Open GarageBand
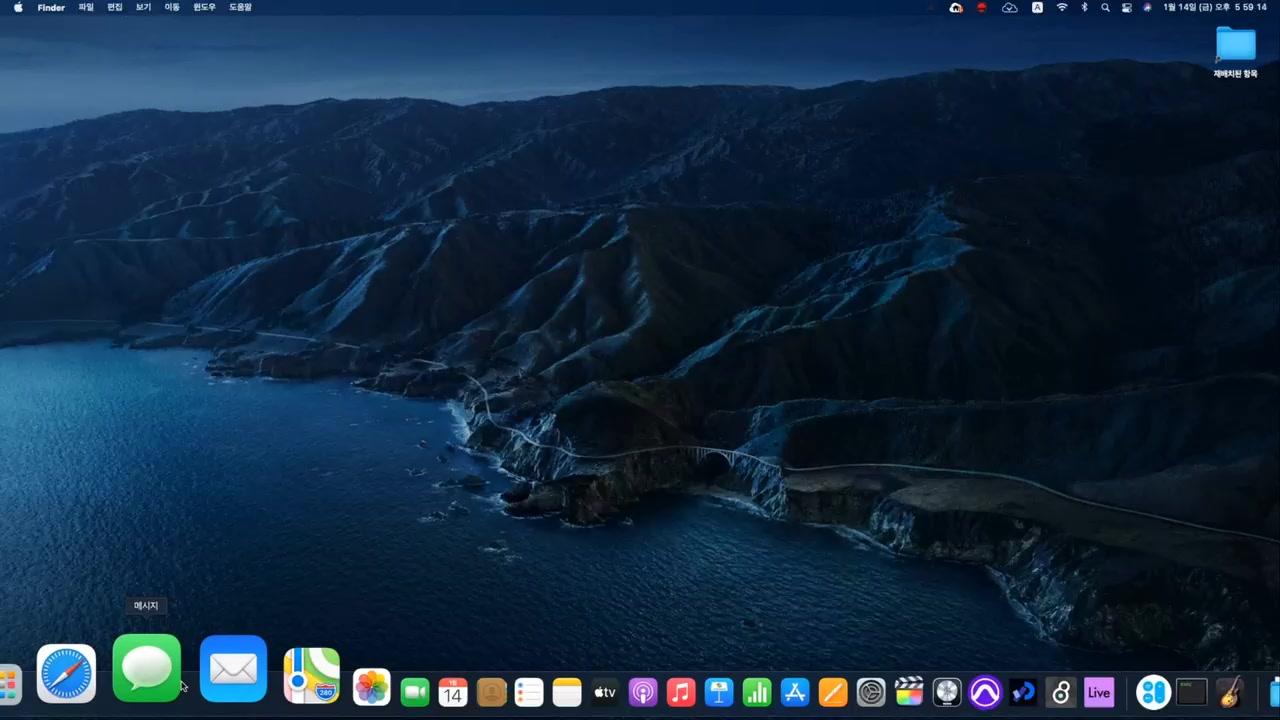Image resolution: width=1280 pixels, height=720 pixels. tap(1231, 692)
